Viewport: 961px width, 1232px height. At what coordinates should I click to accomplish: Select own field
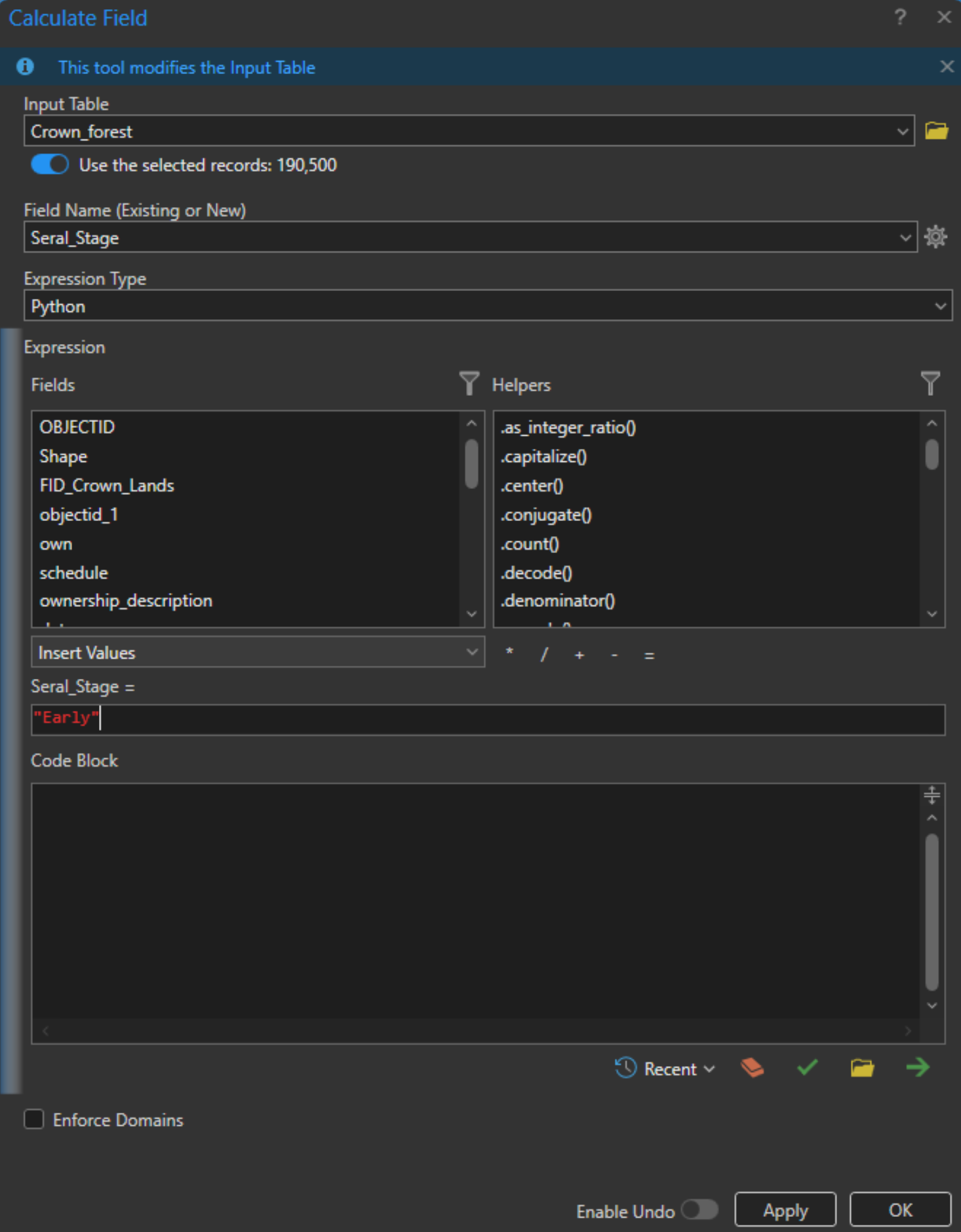tap(56, 544)
